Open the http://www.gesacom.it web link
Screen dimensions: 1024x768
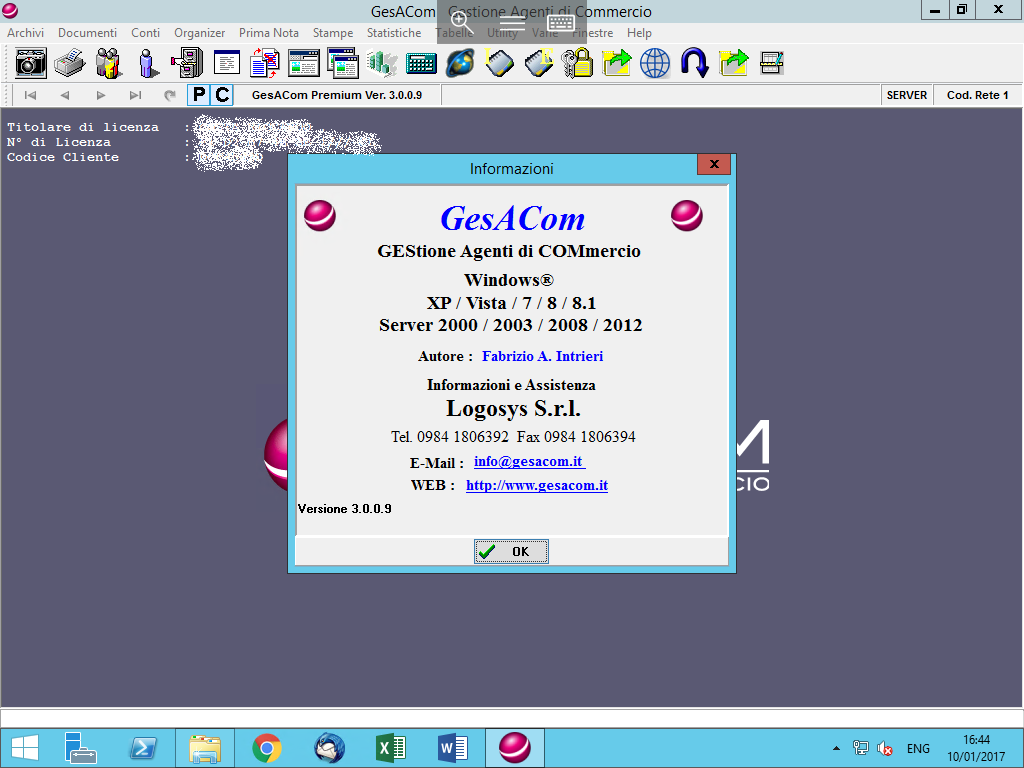tap(537, 486)
